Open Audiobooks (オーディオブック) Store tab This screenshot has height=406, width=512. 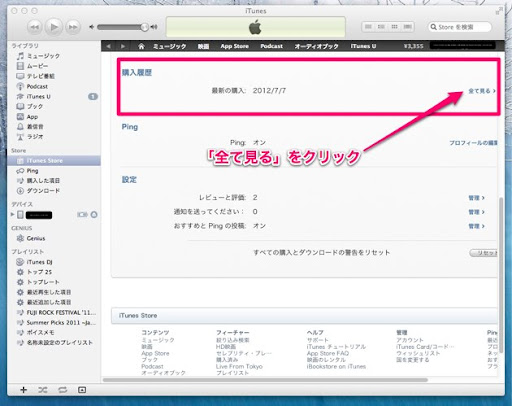pos(316,46)
